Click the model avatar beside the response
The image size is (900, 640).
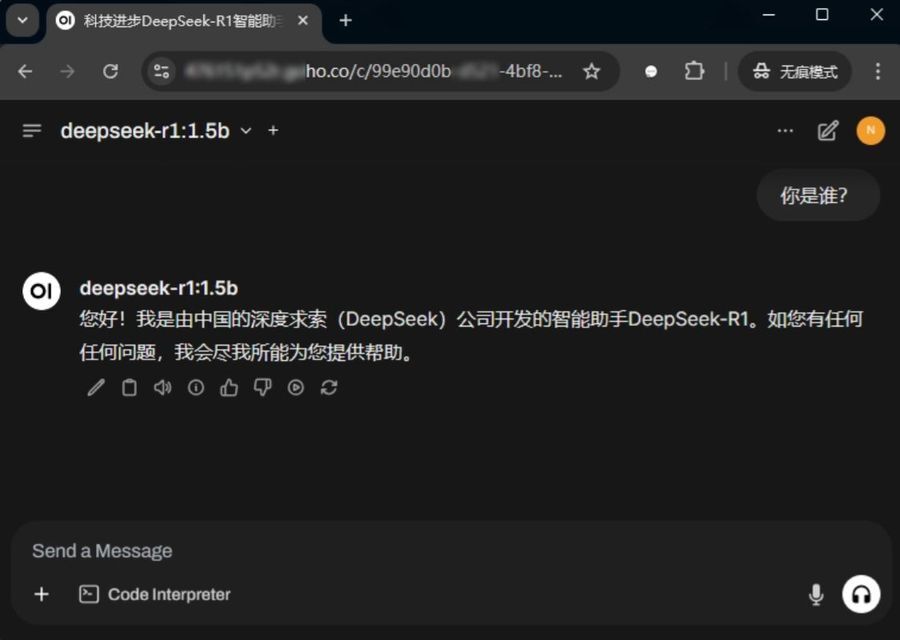click(41, 291)
